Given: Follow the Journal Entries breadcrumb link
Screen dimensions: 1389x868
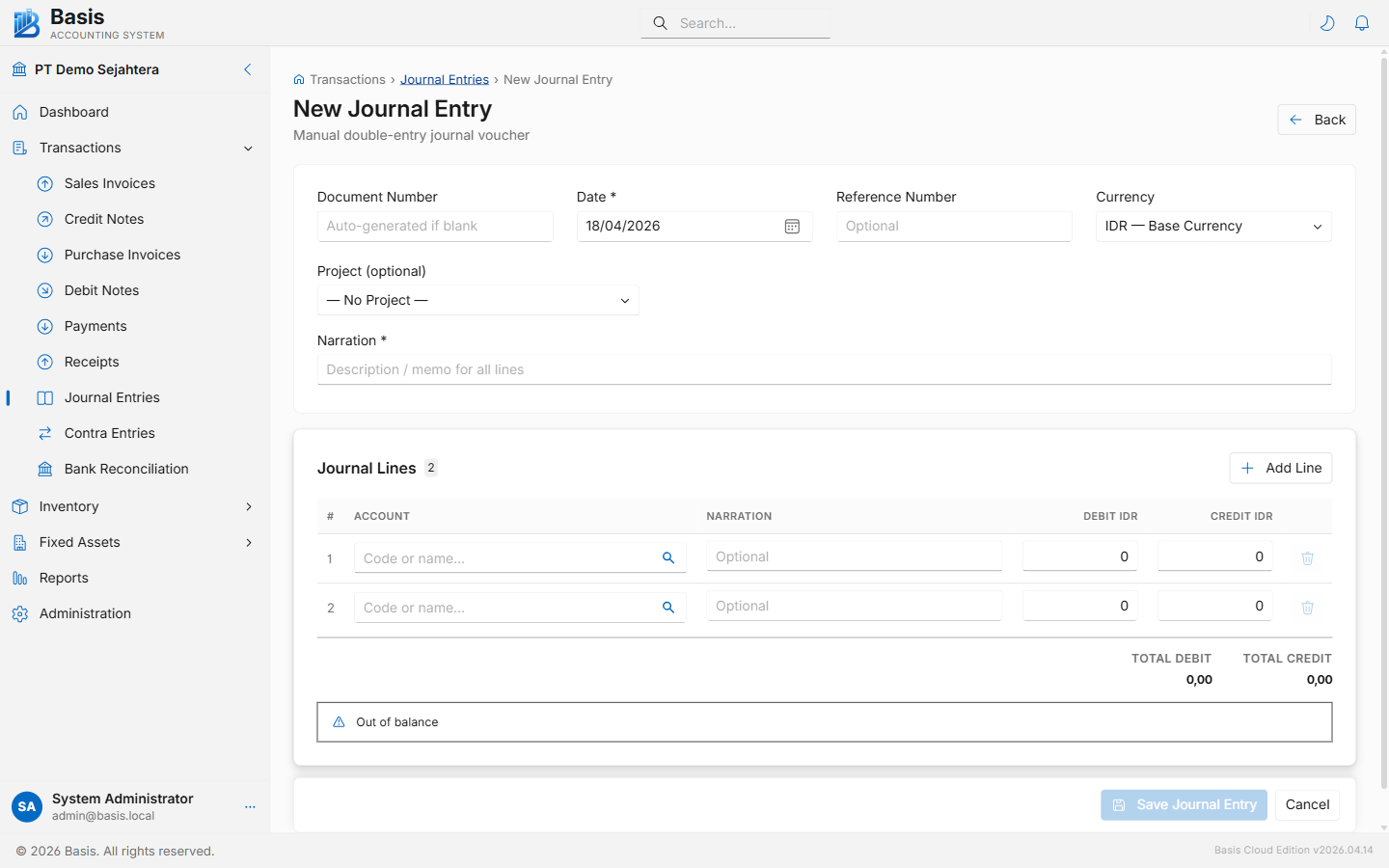Looking at the screenshot, I should (x=444, y=80).
